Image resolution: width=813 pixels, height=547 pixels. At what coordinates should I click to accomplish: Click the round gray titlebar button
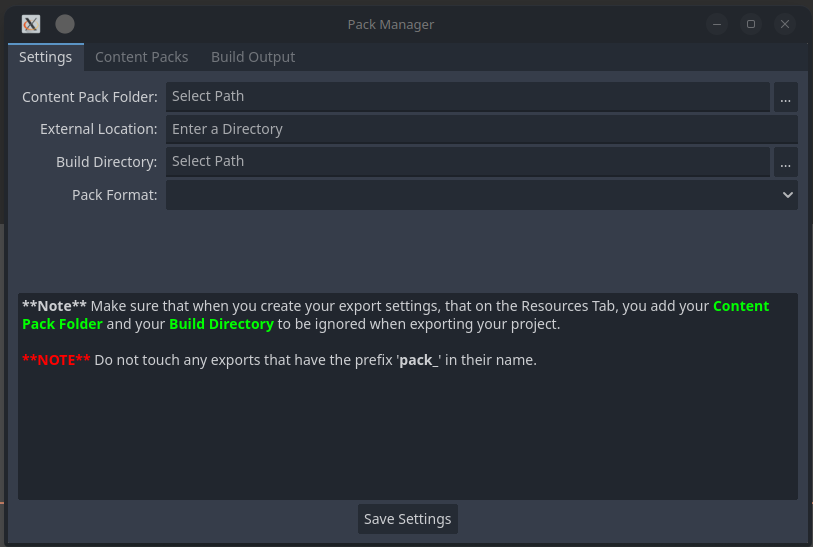click(65, 24)
